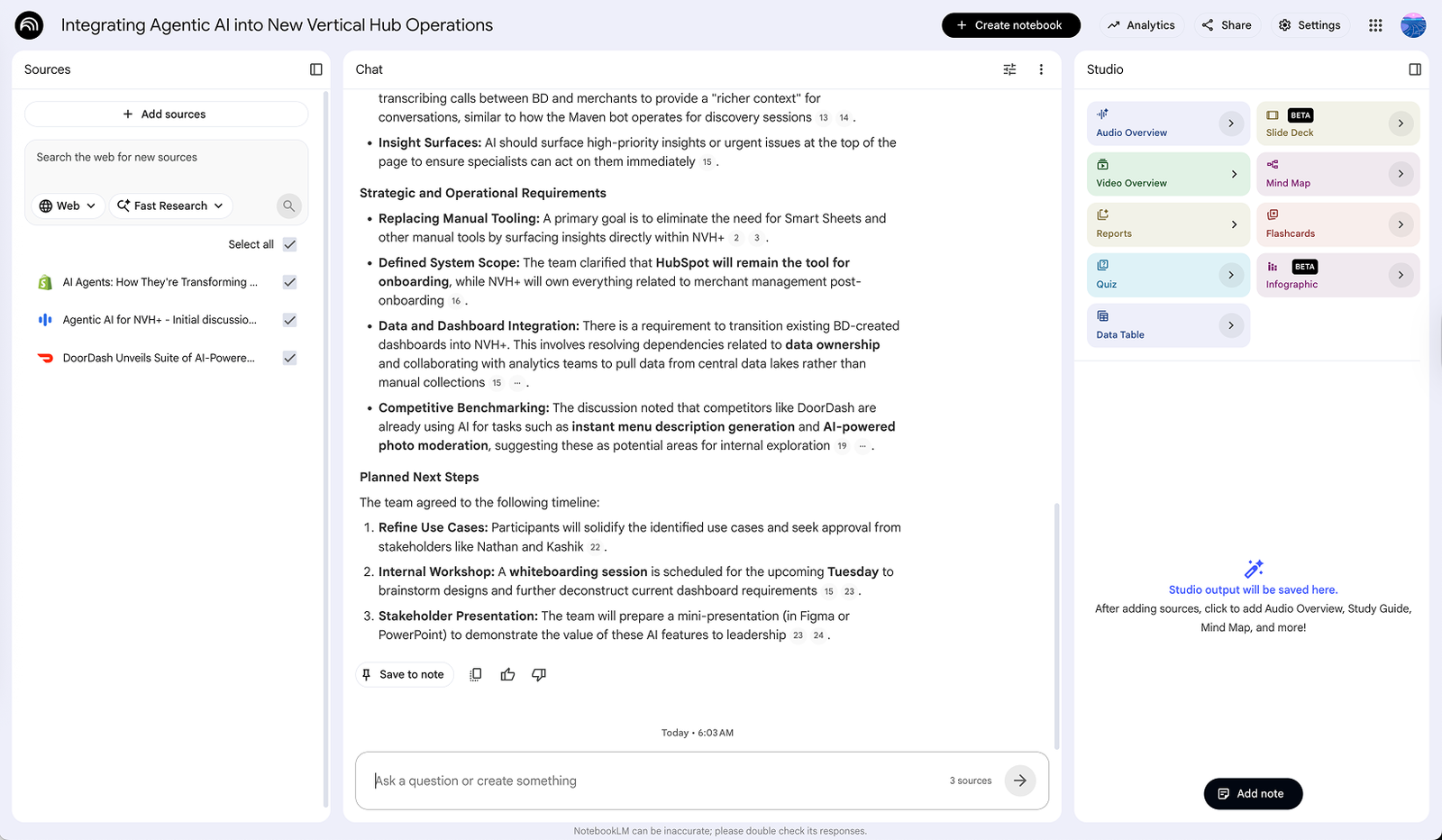Give thumbs down to response

pyautogui.click(x=539, y=674)
